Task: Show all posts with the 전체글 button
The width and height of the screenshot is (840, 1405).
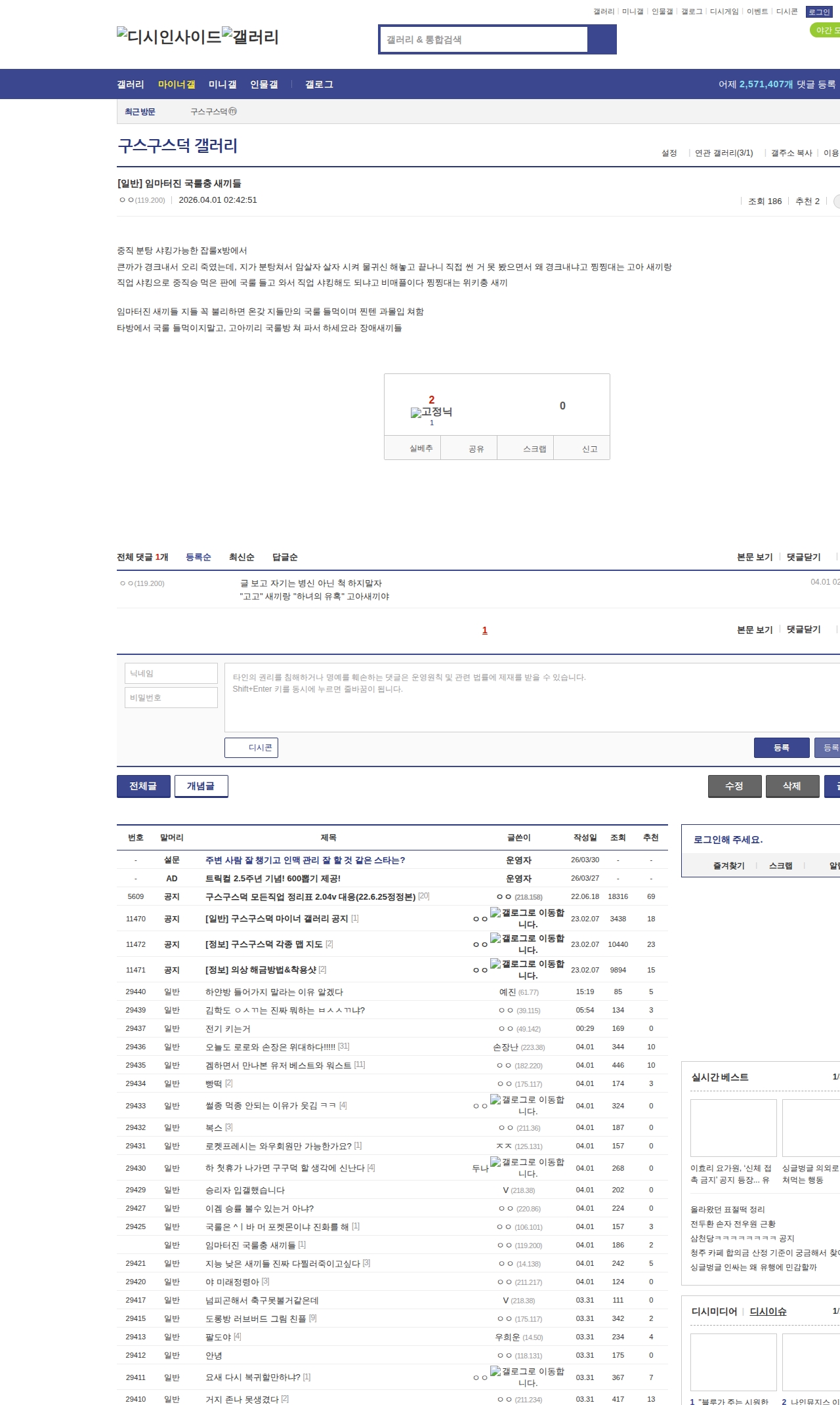Action: [x=144, y=786]
